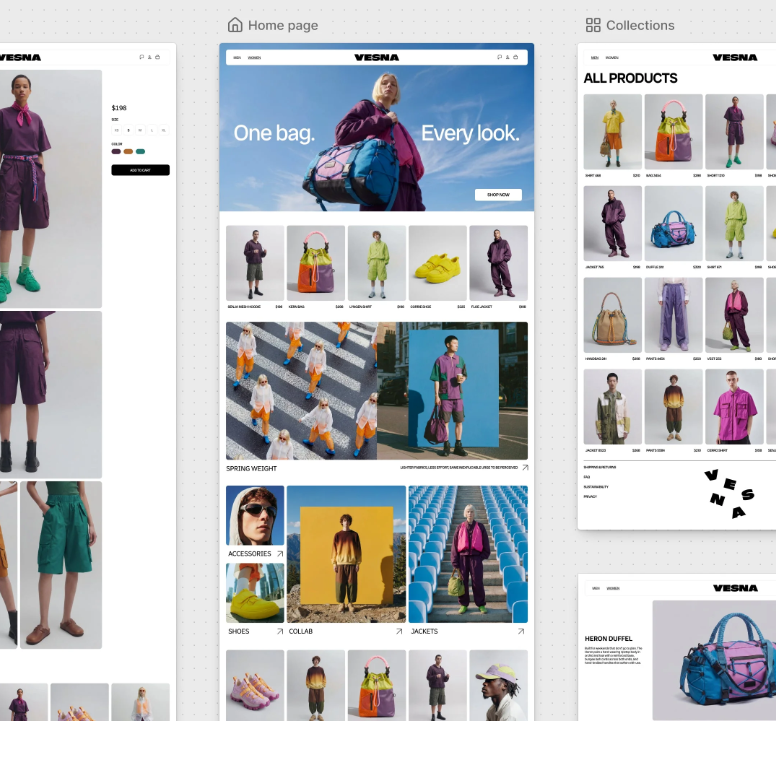Viewport: 776px width, 766px height.
Task: Pick the teal green color swatch
Action: click(x=141, y=151)
